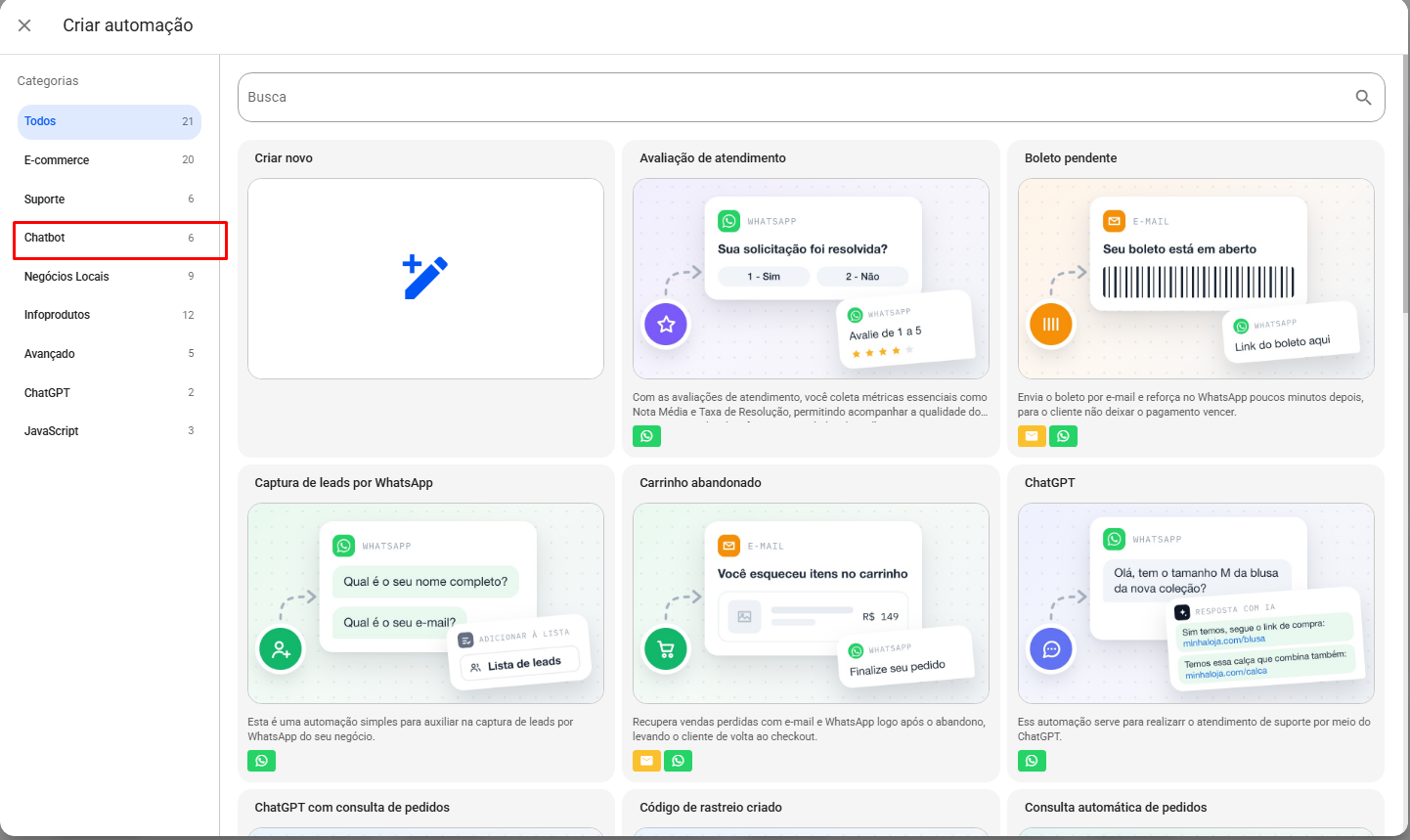Click the green shopping cart icon

click(x=666, y=649)
